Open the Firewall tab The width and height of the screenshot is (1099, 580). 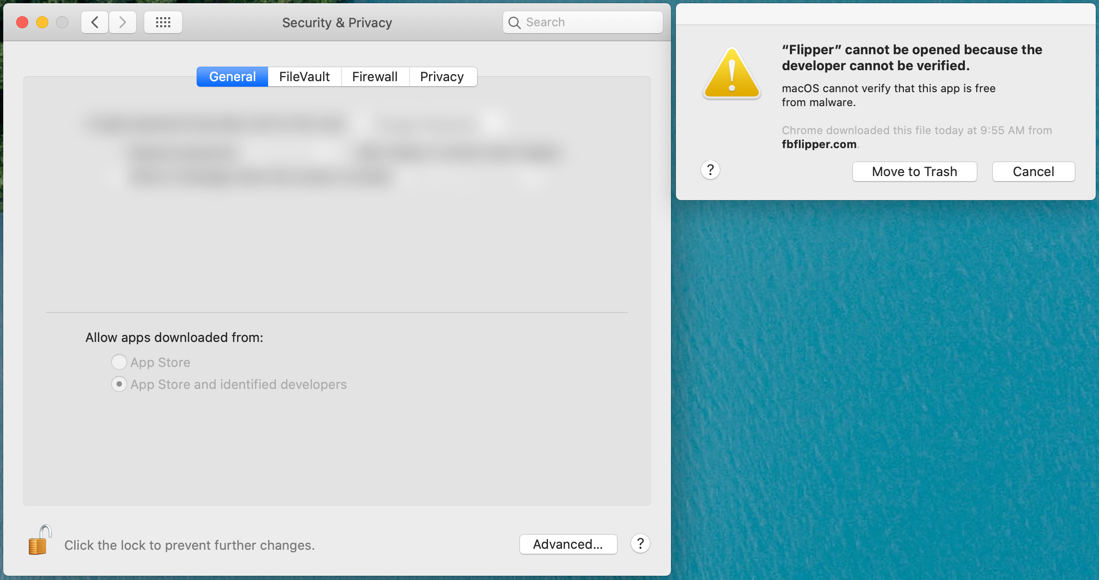point(375,77)
